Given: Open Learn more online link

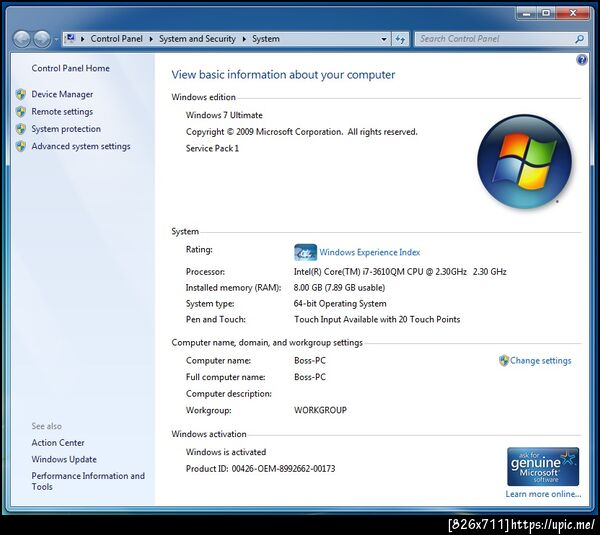Looking at the screenshot, I should [543, 494].
